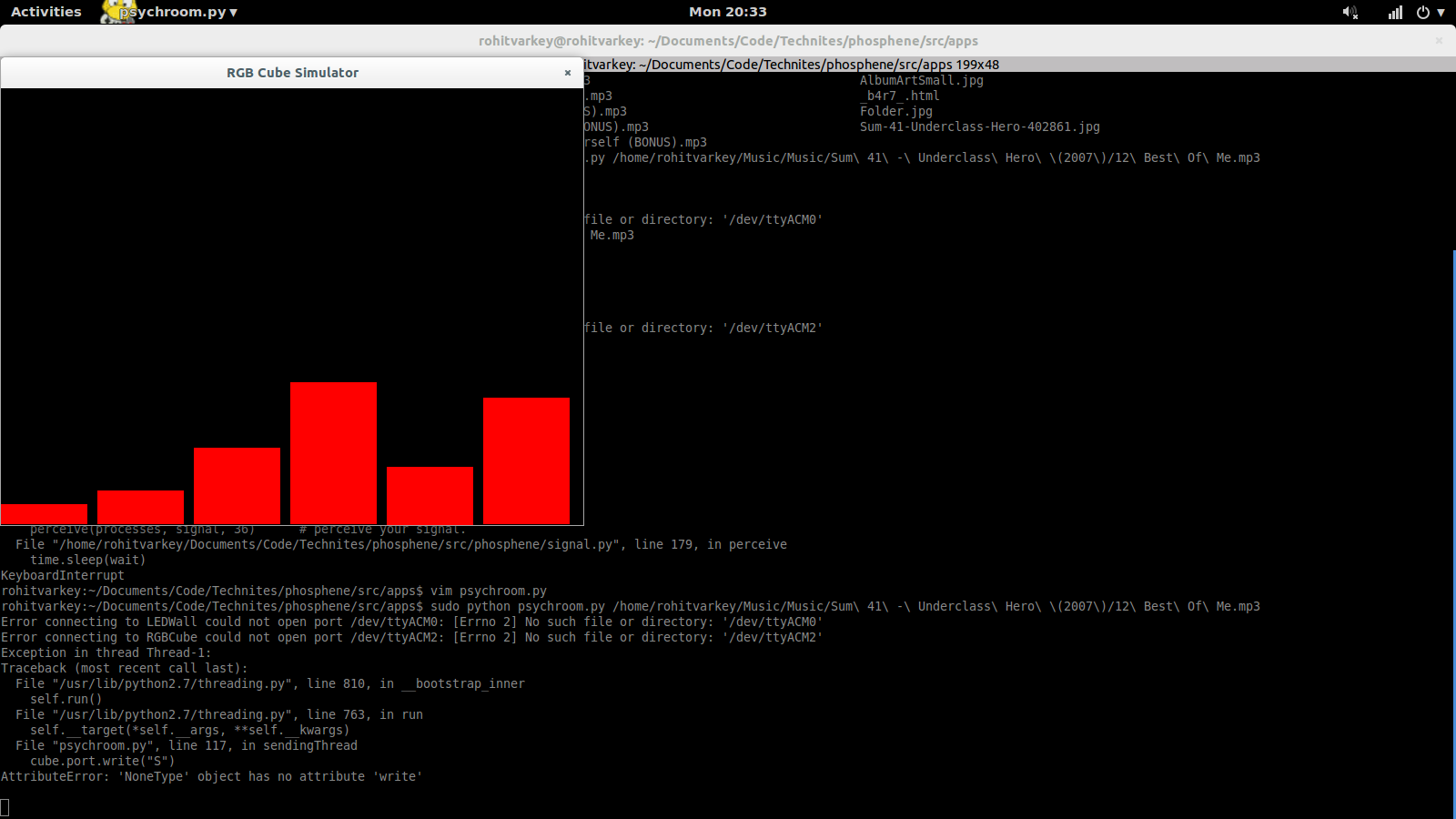Click the terminal window title path
1456x819 pixels.
tap(728, 41)
